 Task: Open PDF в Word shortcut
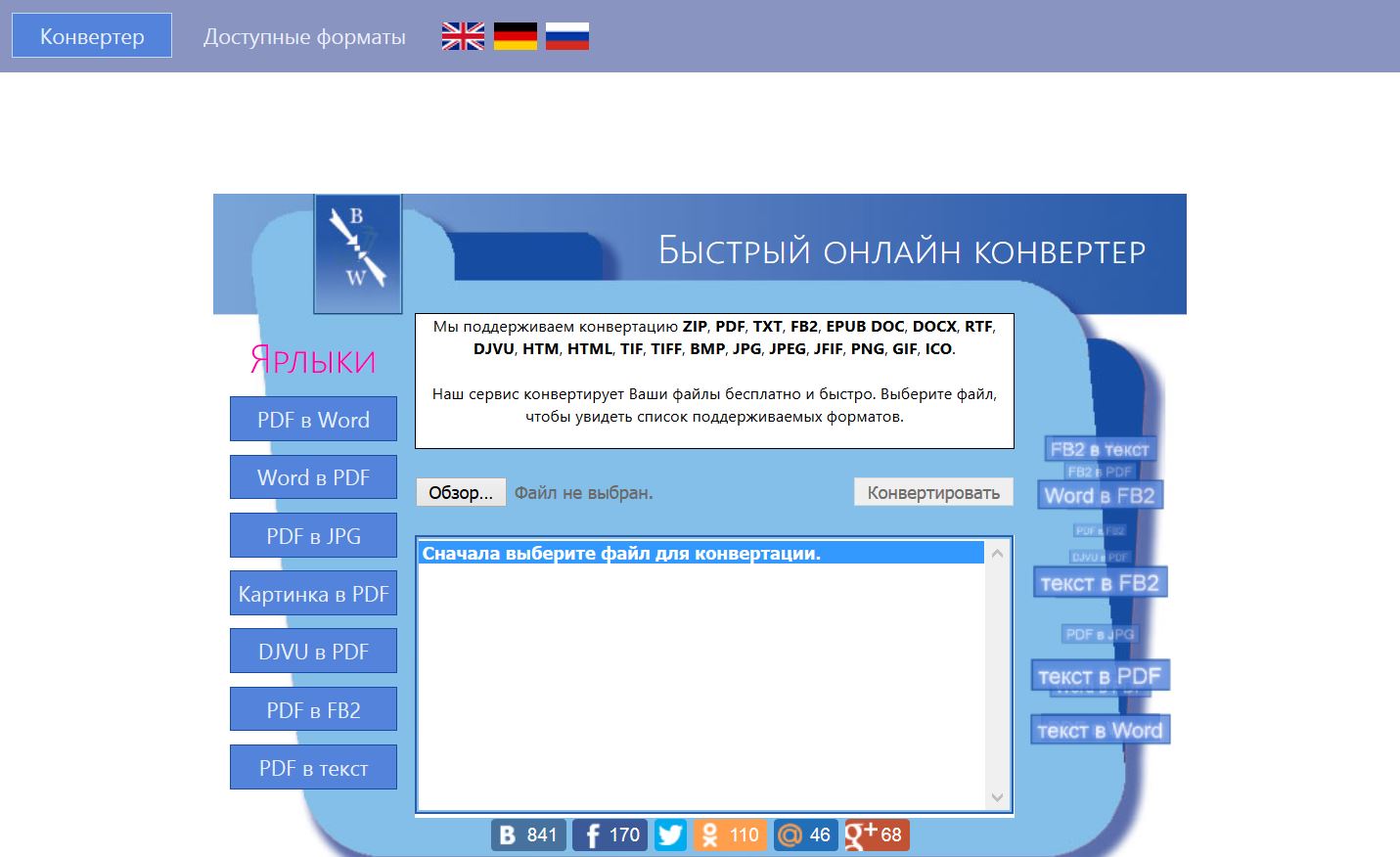(x=313, y=420)
